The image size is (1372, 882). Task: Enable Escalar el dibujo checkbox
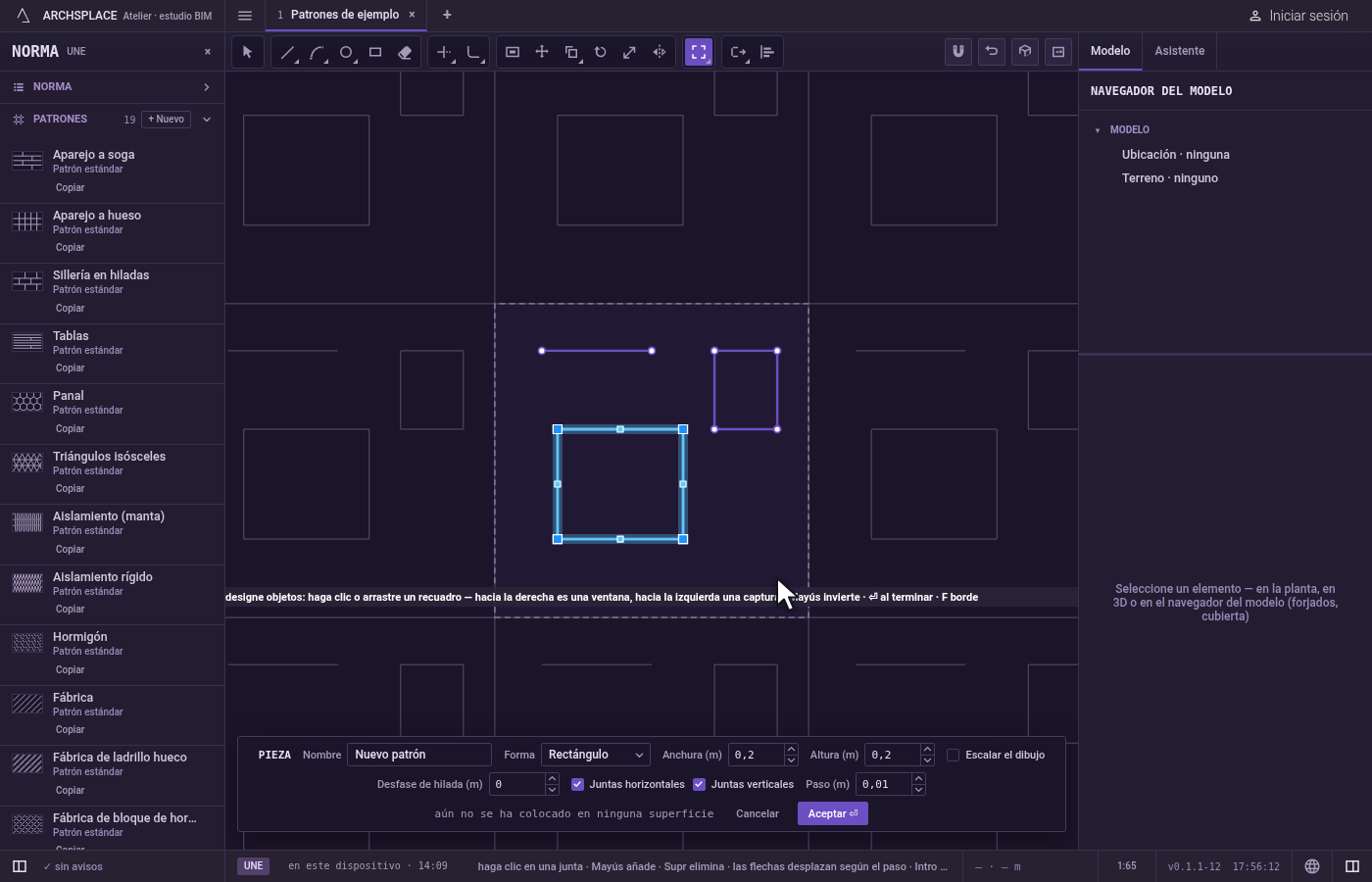pyautogui.click(x=953, y=755)
